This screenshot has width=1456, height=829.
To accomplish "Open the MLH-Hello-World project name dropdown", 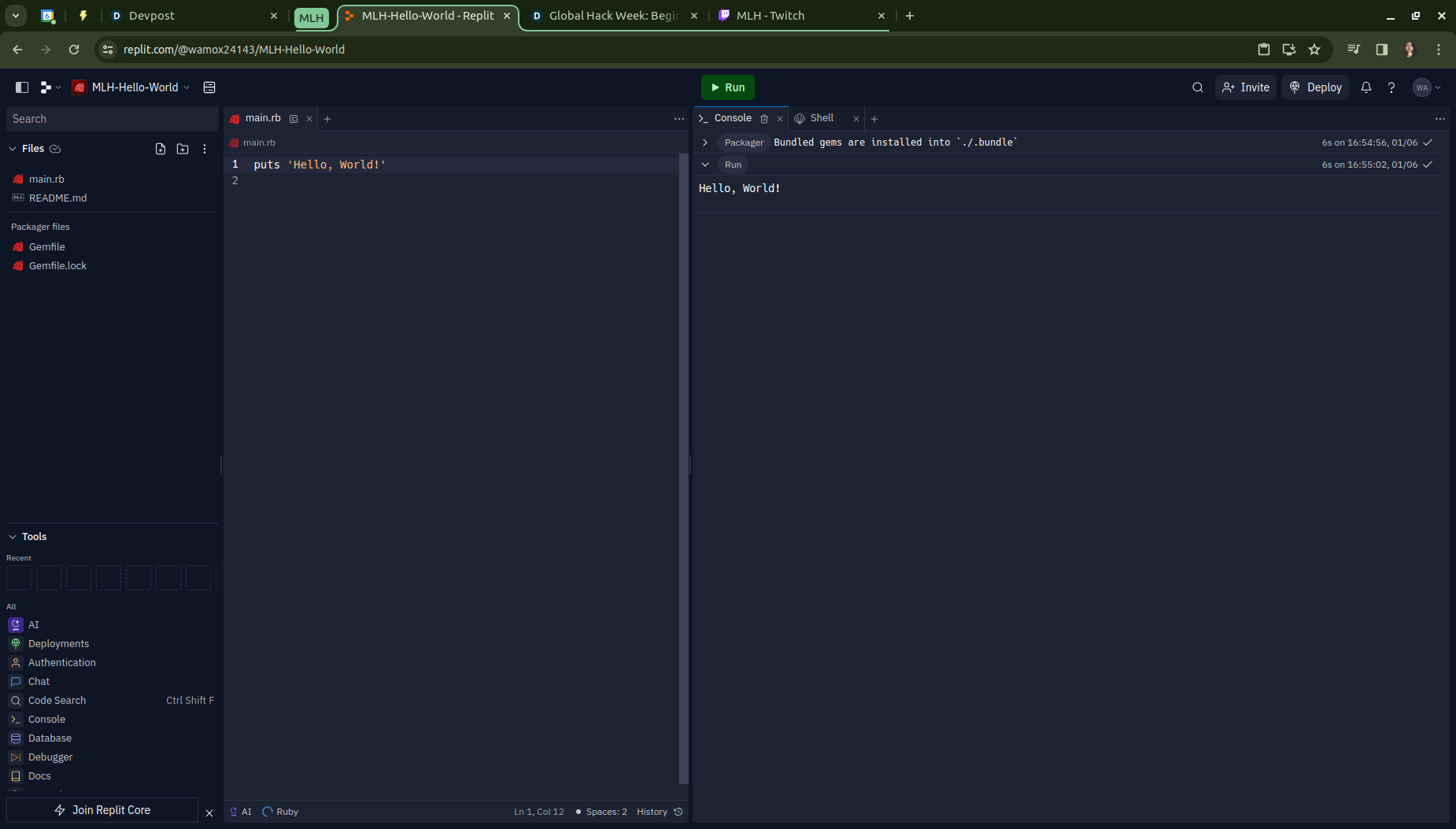I will tap(131, 87).
